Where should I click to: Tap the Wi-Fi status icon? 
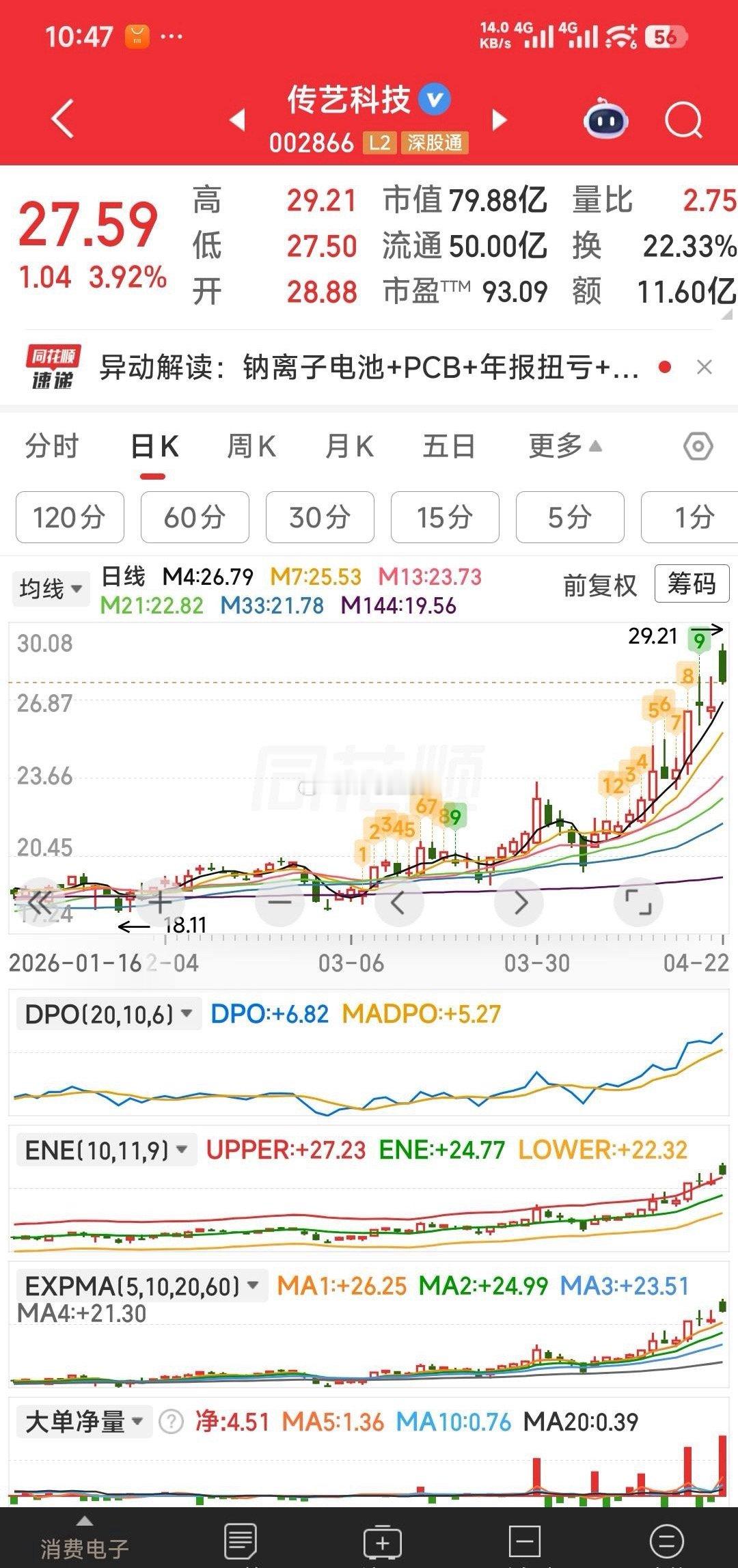(621, 36)
